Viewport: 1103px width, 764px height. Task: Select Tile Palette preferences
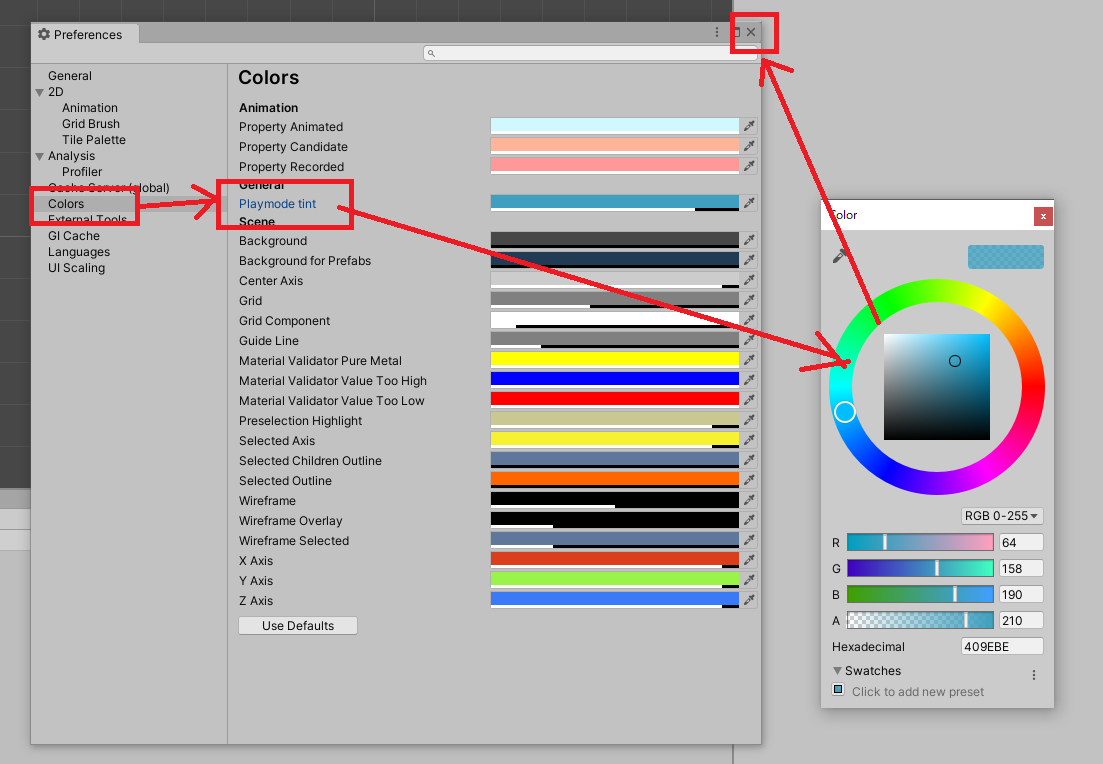tap(94, 140)
